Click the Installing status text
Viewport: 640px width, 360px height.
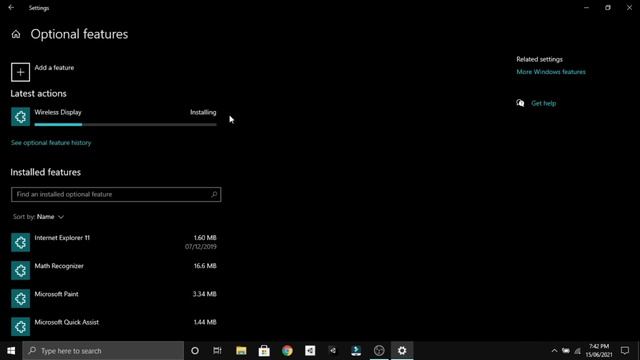[203, 112]
